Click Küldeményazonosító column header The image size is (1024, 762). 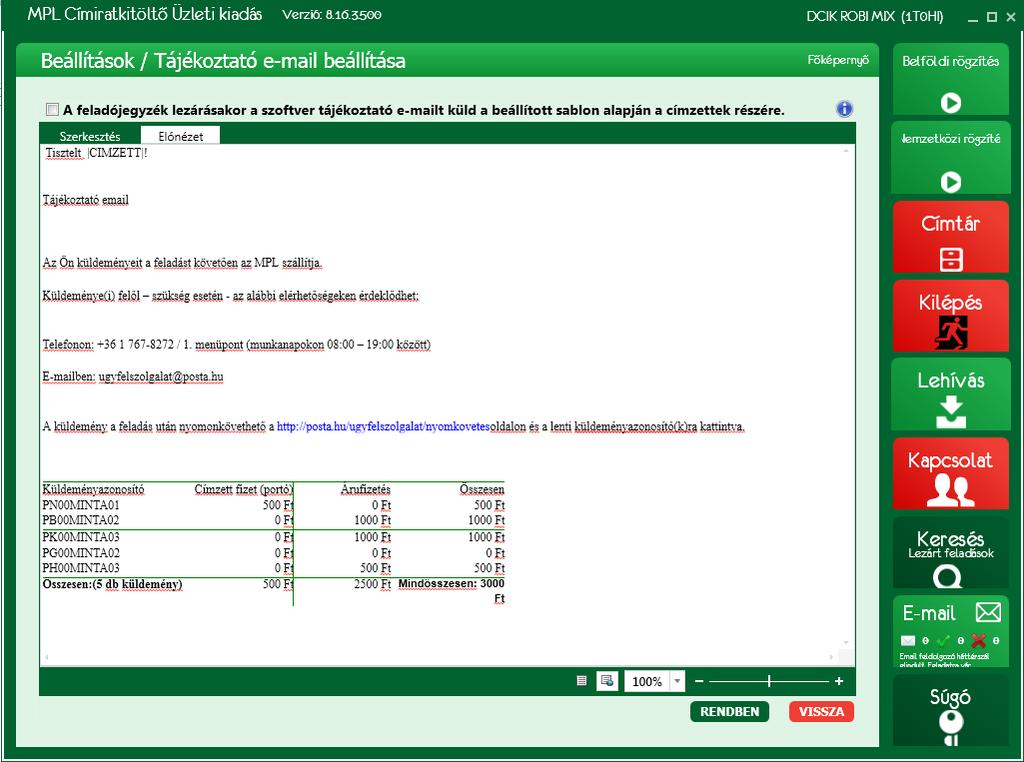tap(93, 489)
